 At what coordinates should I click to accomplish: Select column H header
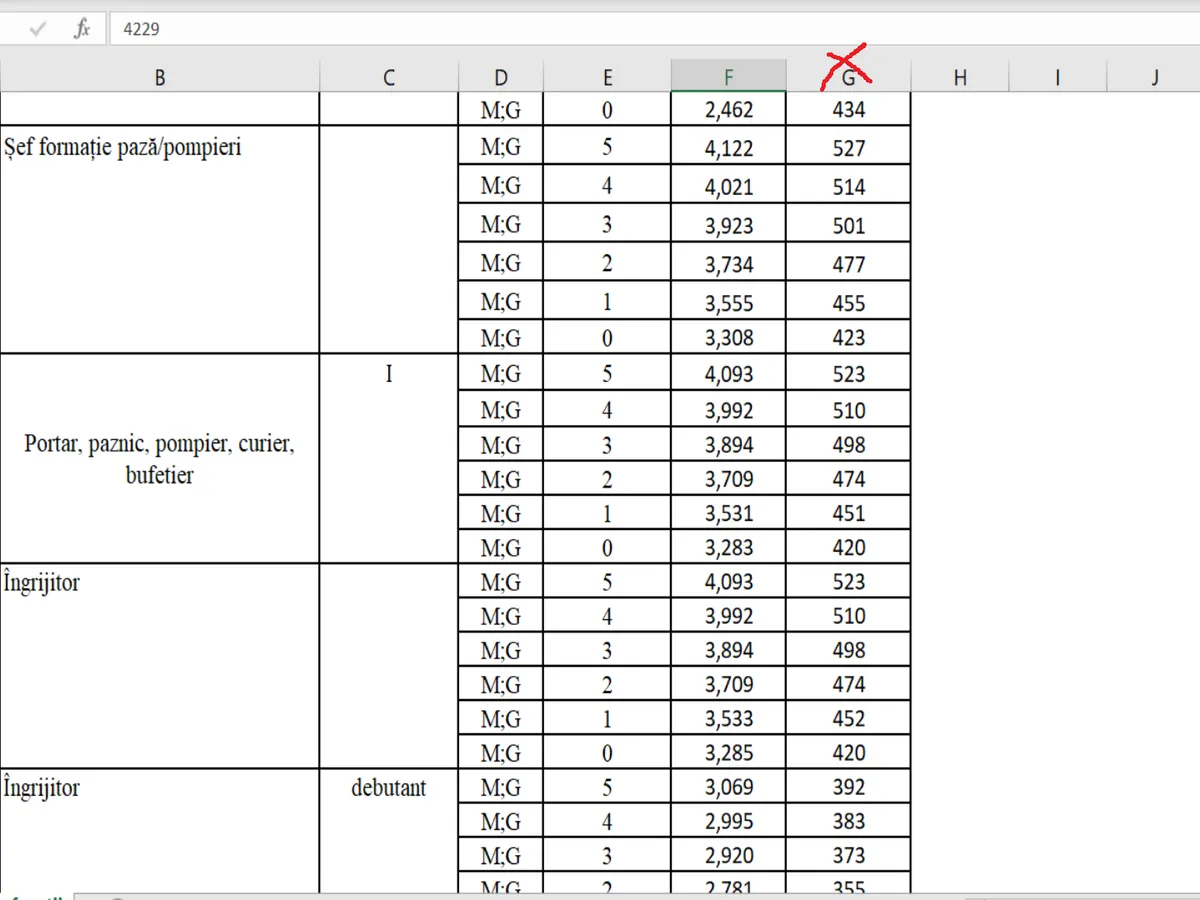click(x=960, y=77)
